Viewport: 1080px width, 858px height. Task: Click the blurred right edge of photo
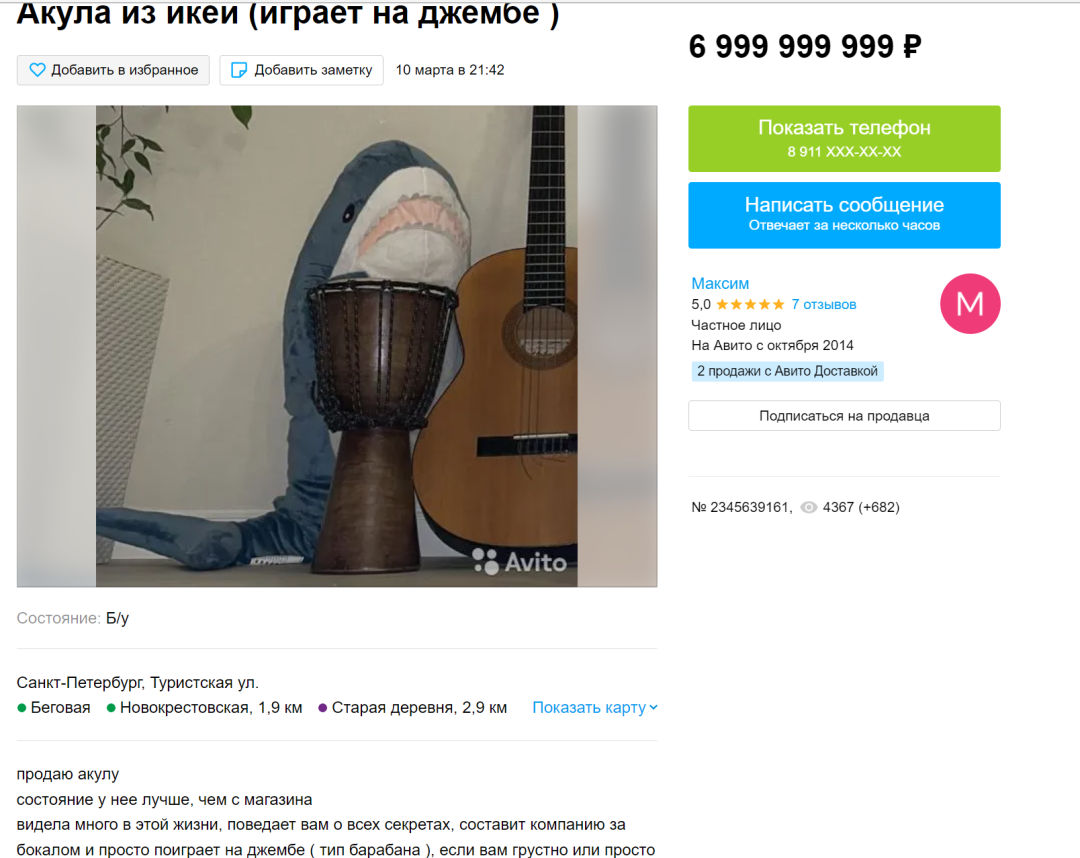click(x=617, y=346)
